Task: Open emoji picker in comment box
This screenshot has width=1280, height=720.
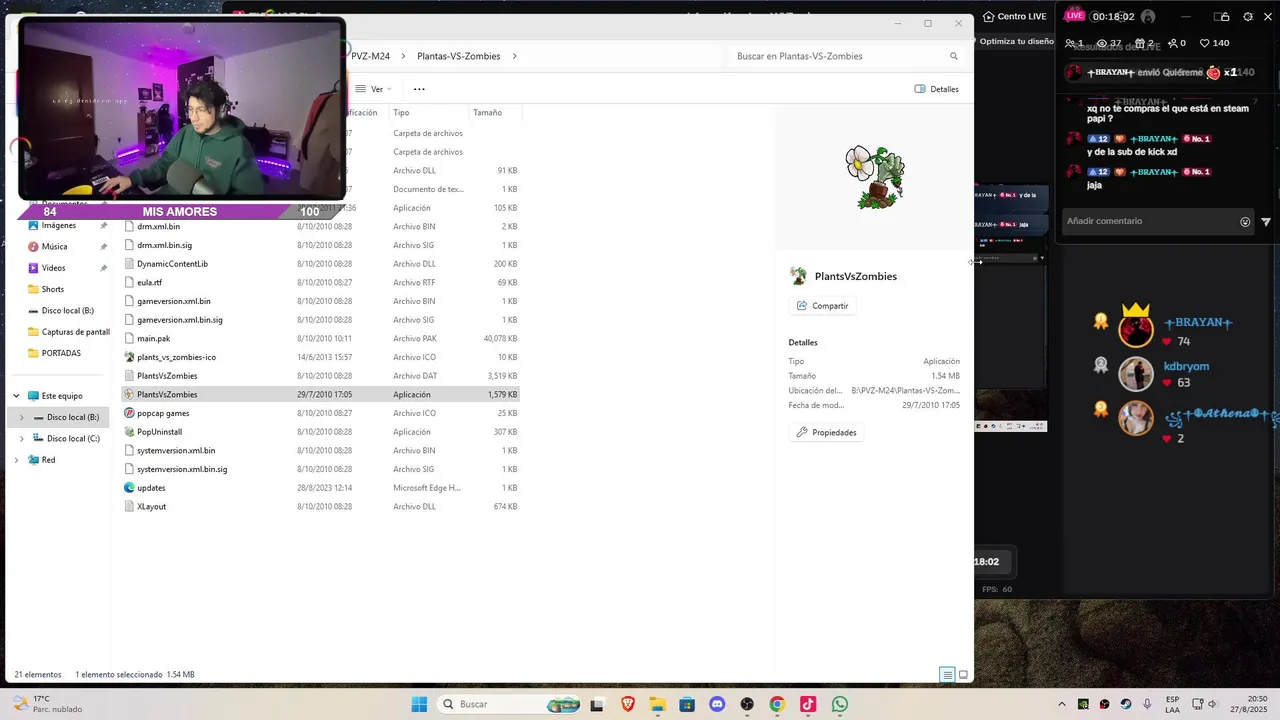Action: [x=1245, y=222]
